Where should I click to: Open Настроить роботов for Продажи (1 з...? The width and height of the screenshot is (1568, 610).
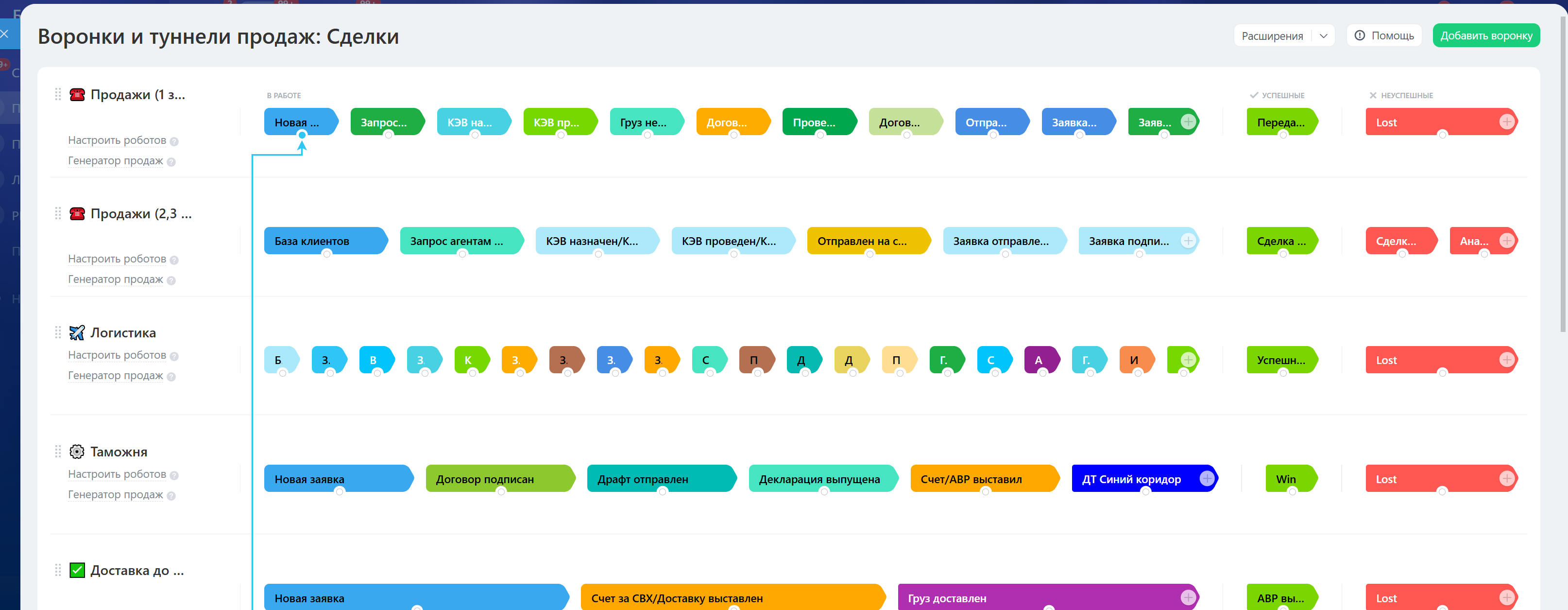pyautogui.click(x=117, y=140)
